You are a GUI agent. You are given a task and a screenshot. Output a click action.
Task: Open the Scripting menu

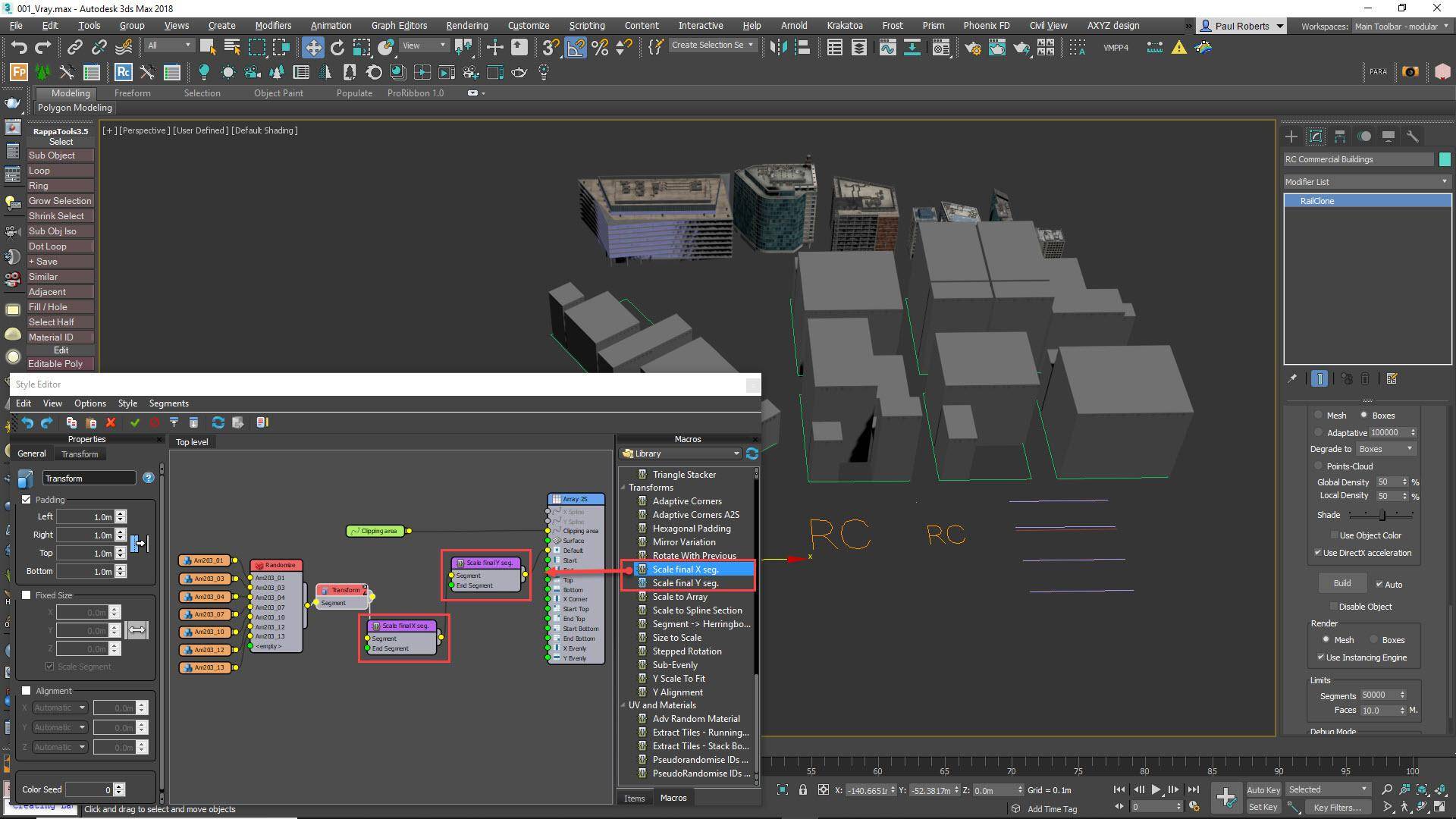[586, 25]
